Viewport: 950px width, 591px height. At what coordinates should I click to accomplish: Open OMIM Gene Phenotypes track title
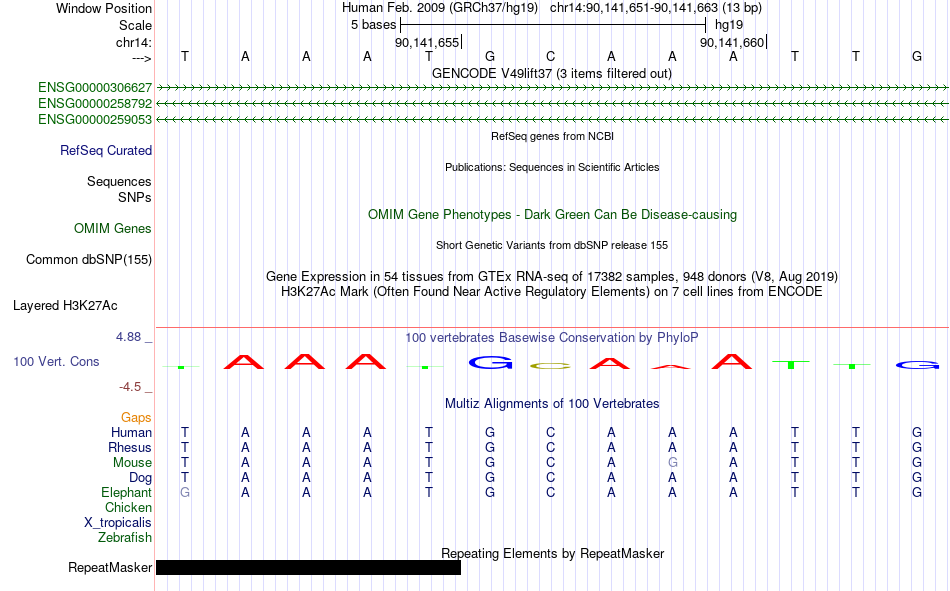point(553,215)
